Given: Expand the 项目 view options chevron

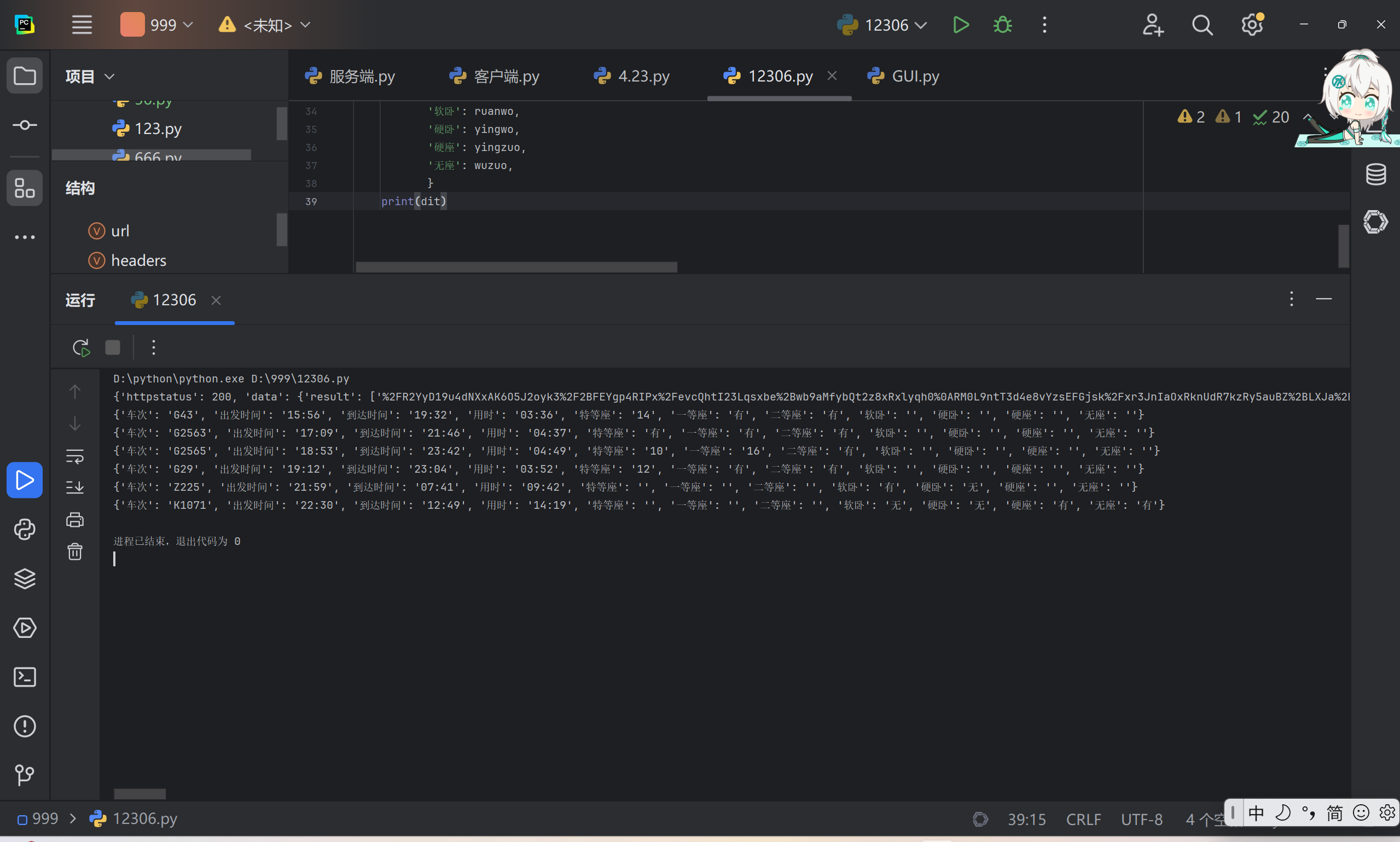Looking at the screenshot, I should click(x=110, y=77).
